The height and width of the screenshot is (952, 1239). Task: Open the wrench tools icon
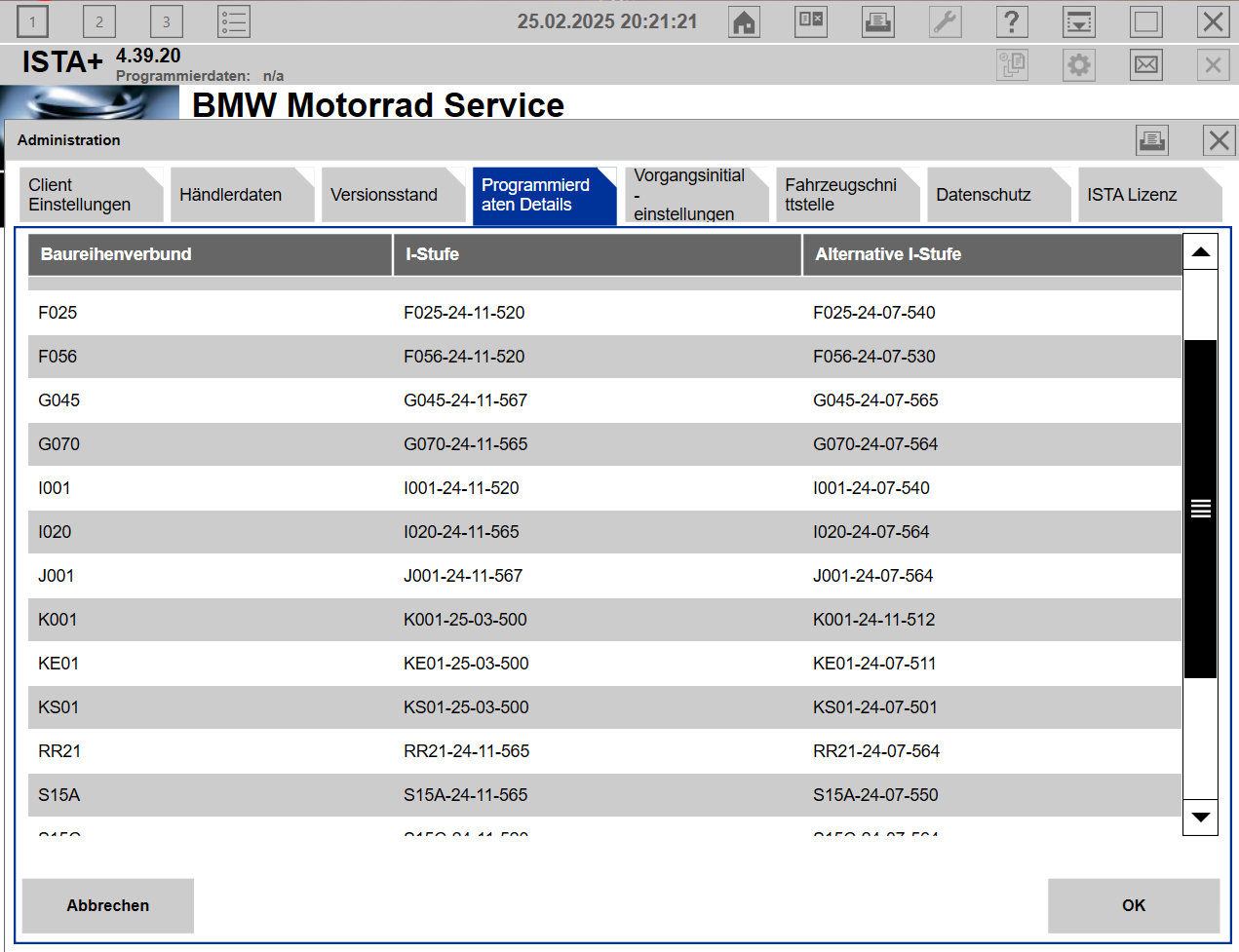(945, 21)
